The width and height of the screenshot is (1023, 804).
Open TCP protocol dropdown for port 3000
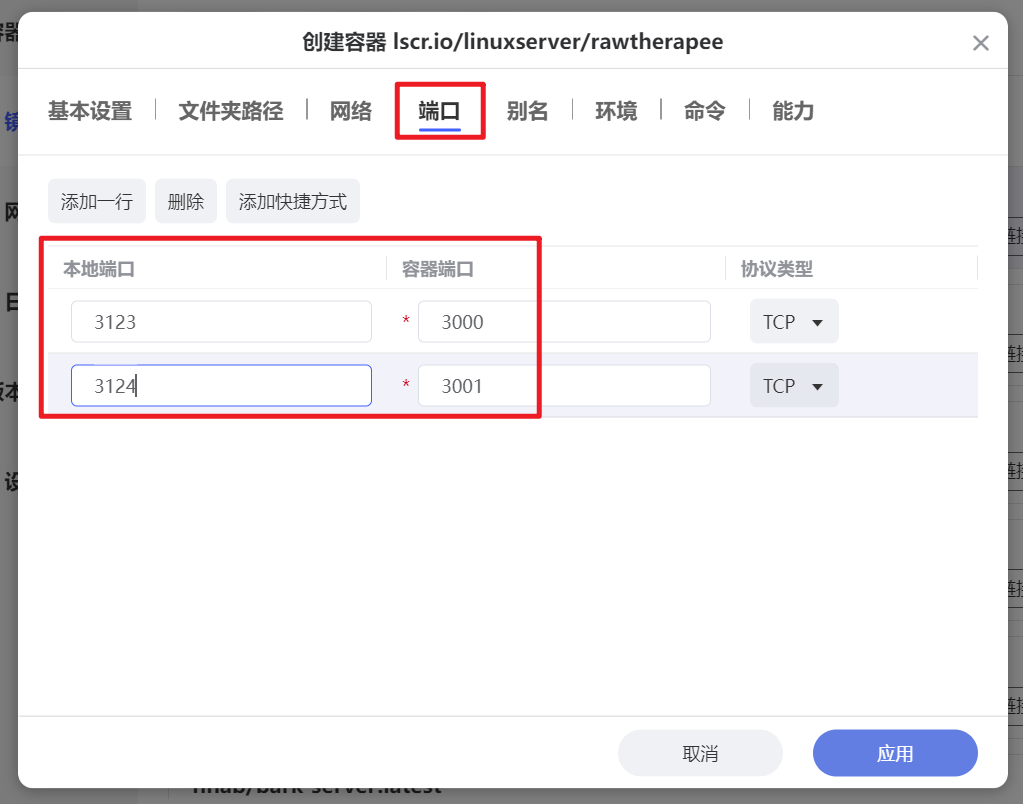click(x=794, y=321)
